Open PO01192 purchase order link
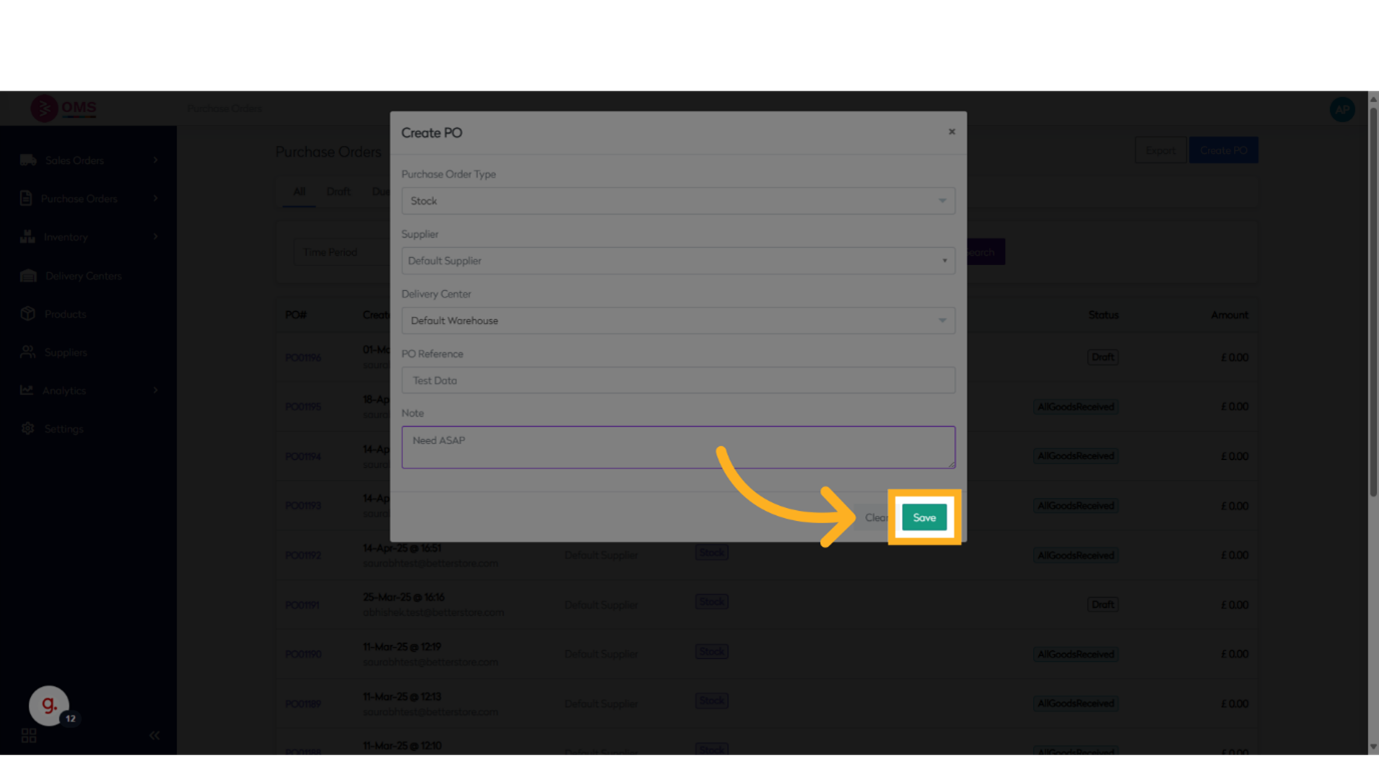1379x776 pixels. [303, 555]
